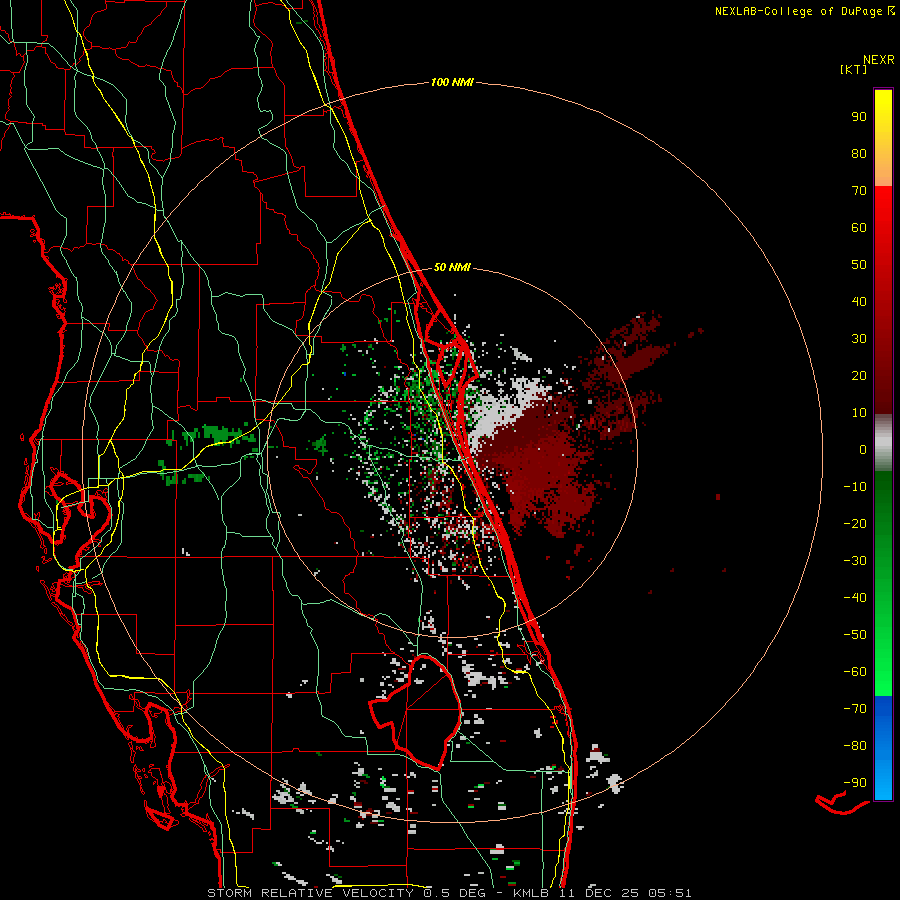Screen dimensions: 900x900
Task: Click the NEXR label above the color scale
Action: point(879,60)
